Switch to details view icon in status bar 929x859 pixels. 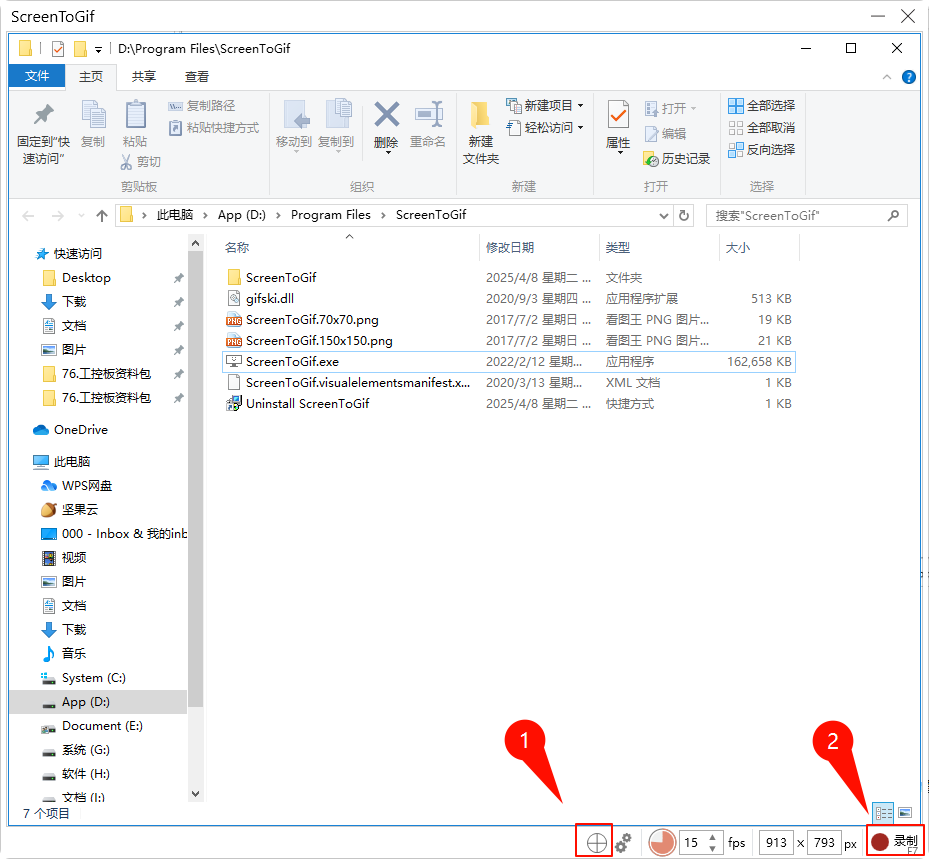[x=883, y=812]
